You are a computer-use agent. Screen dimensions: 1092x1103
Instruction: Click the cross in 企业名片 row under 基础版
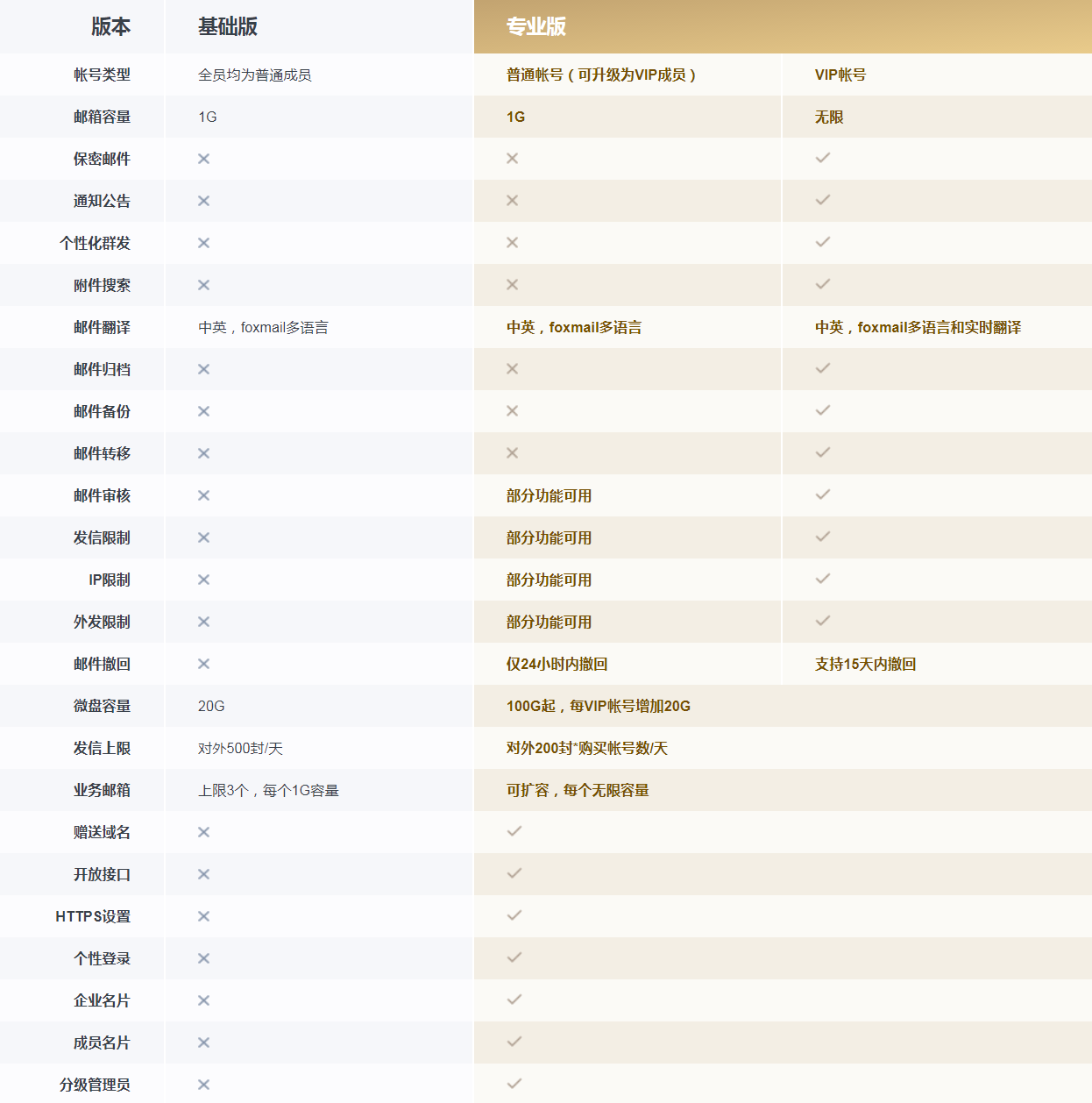(203, 1000)
